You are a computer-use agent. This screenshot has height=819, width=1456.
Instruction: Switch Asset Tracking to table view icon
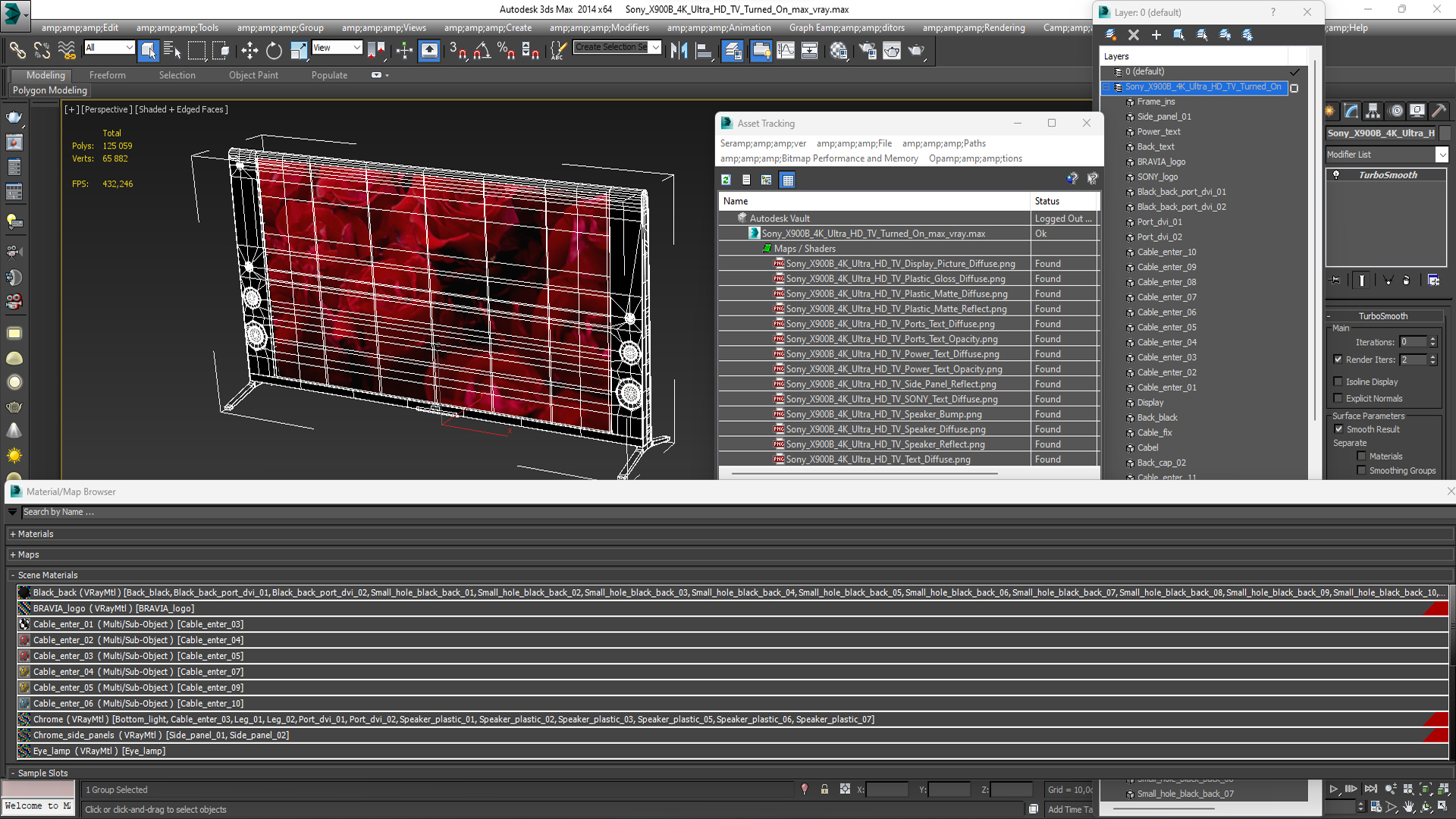pos(788,180)
